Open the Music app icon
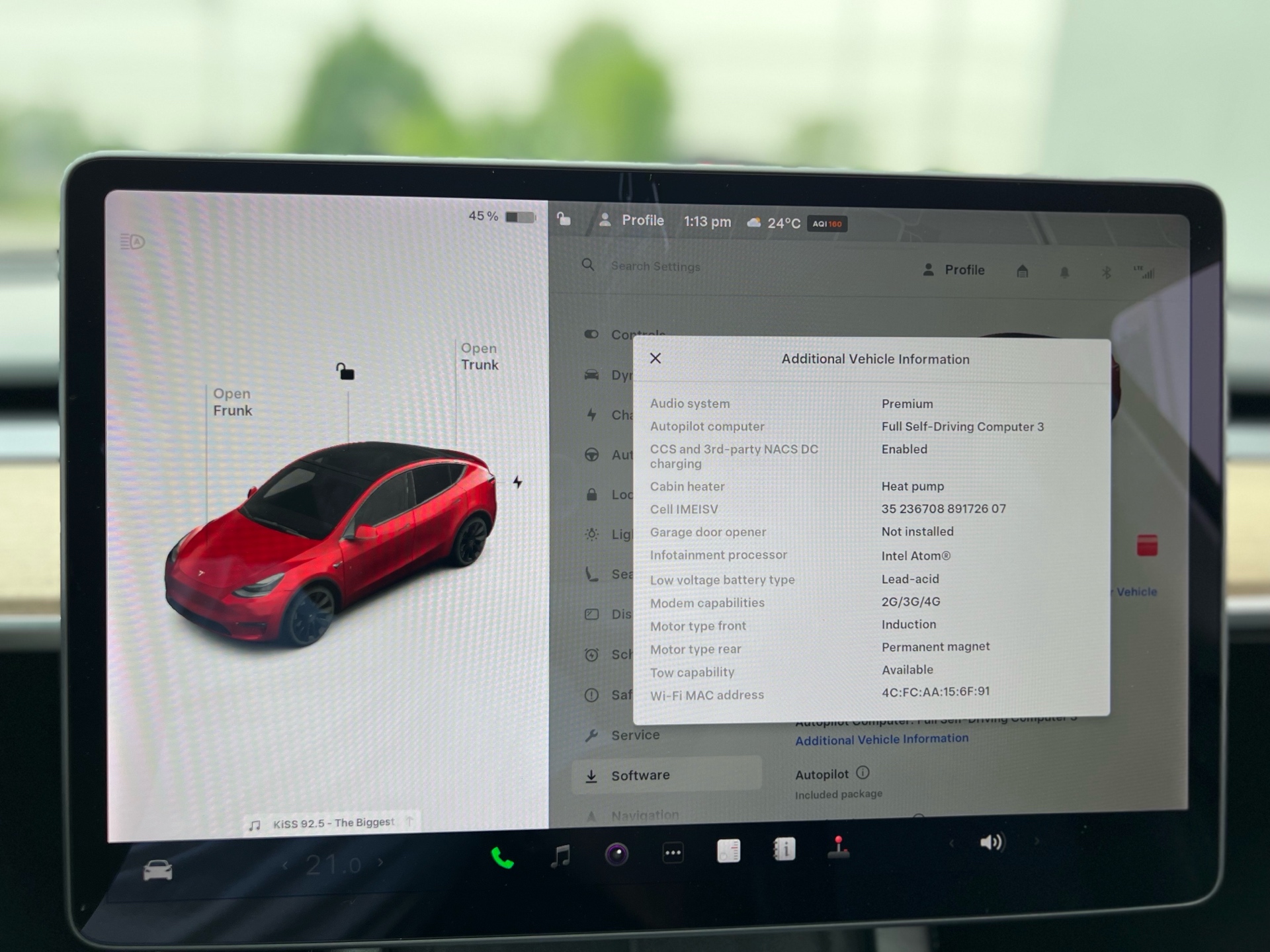The height and width of the screenshot is (952, 1270). click(560, 856)
